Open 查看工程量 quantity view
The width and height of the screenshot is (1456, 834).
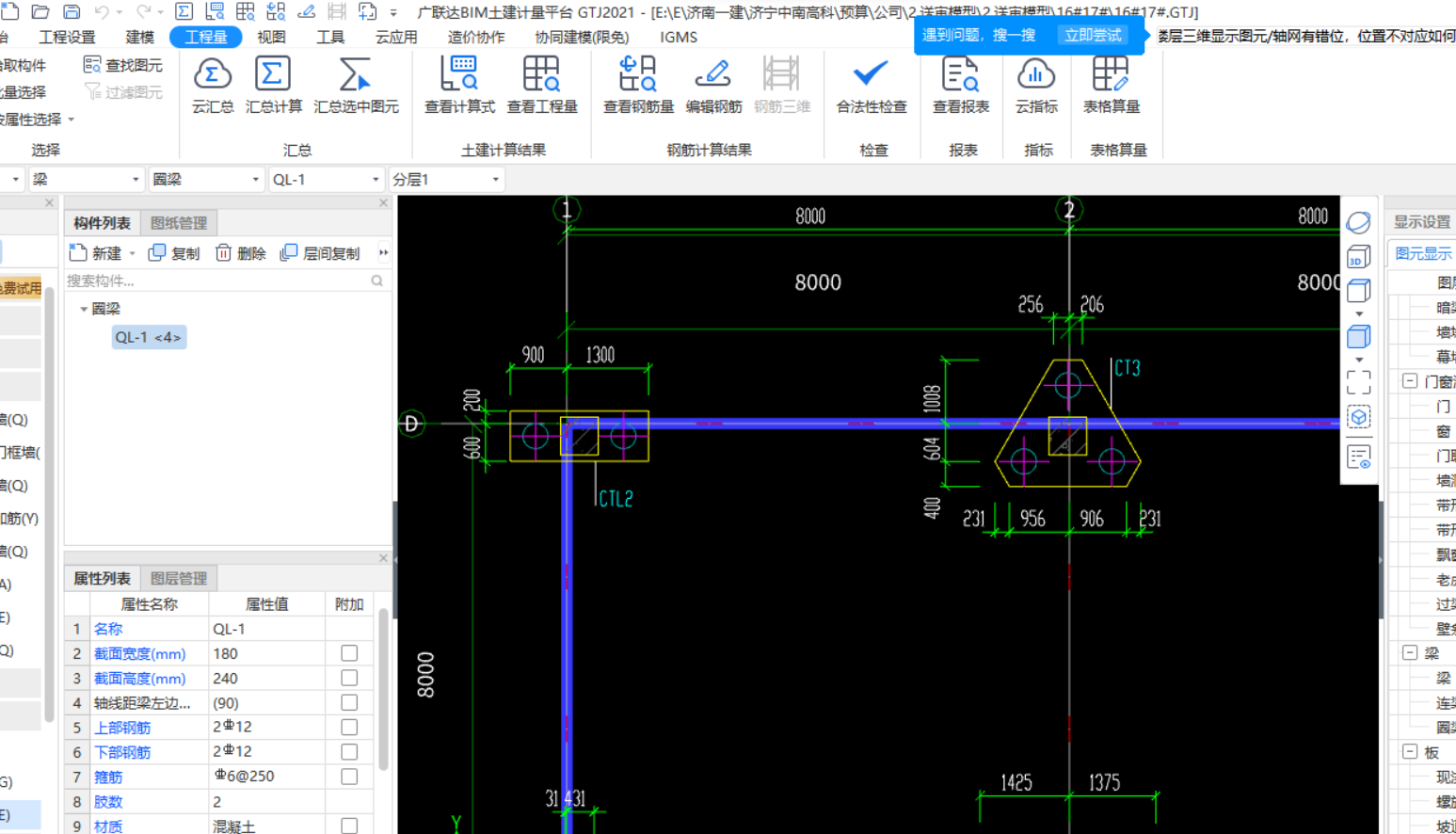[x=542, y=86]
